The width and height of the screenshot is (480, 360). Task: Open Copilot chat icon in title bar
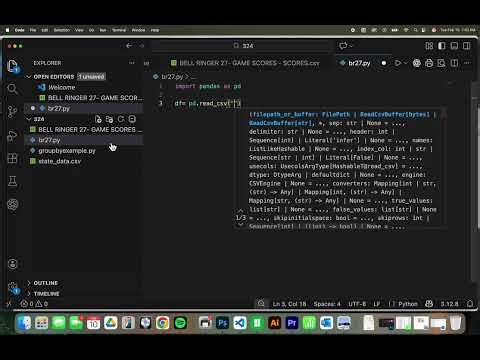[x=343, y=46]
